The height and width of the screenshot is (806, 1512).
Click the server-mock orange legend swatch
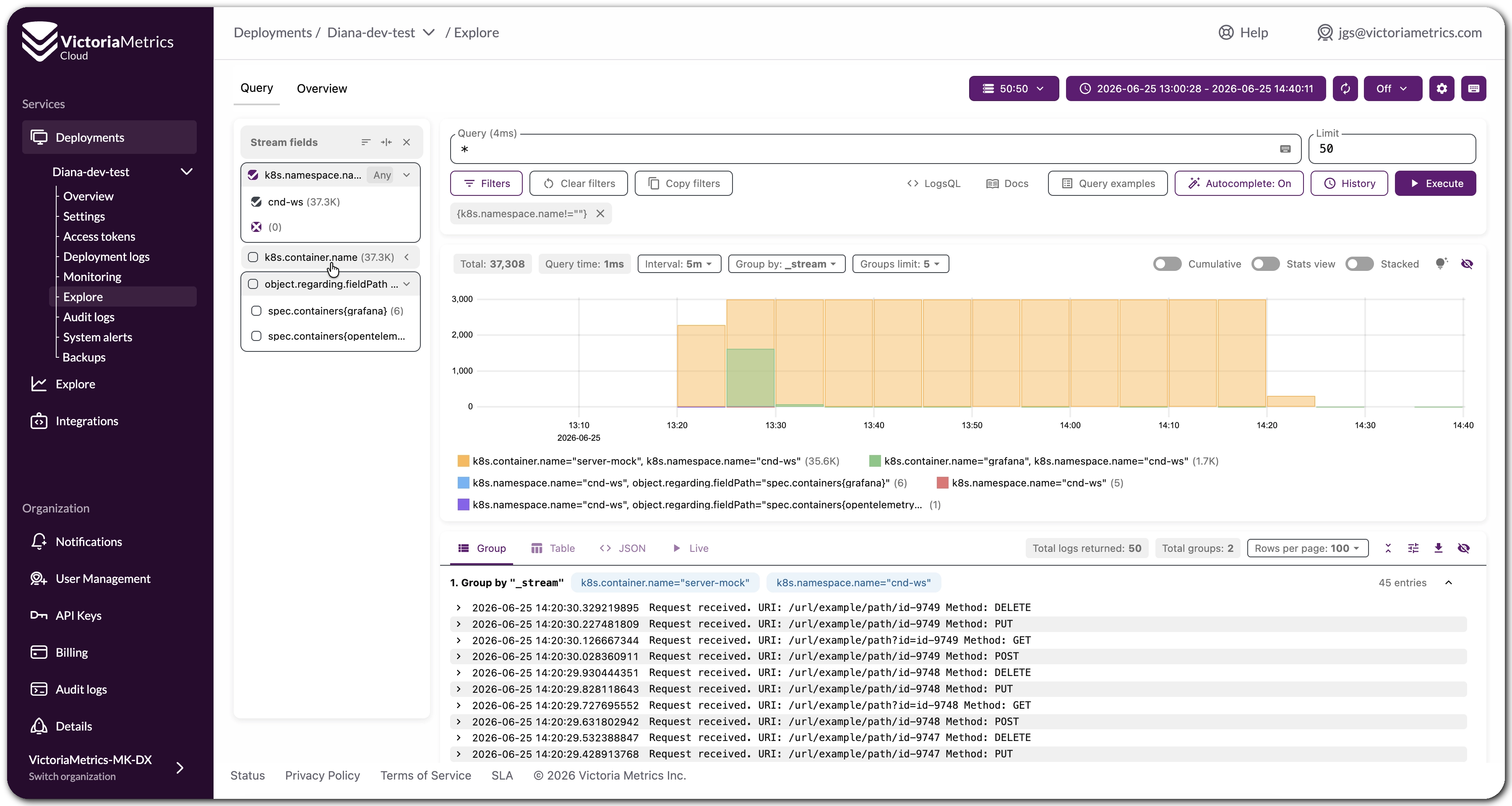click(x=463, y=461)
